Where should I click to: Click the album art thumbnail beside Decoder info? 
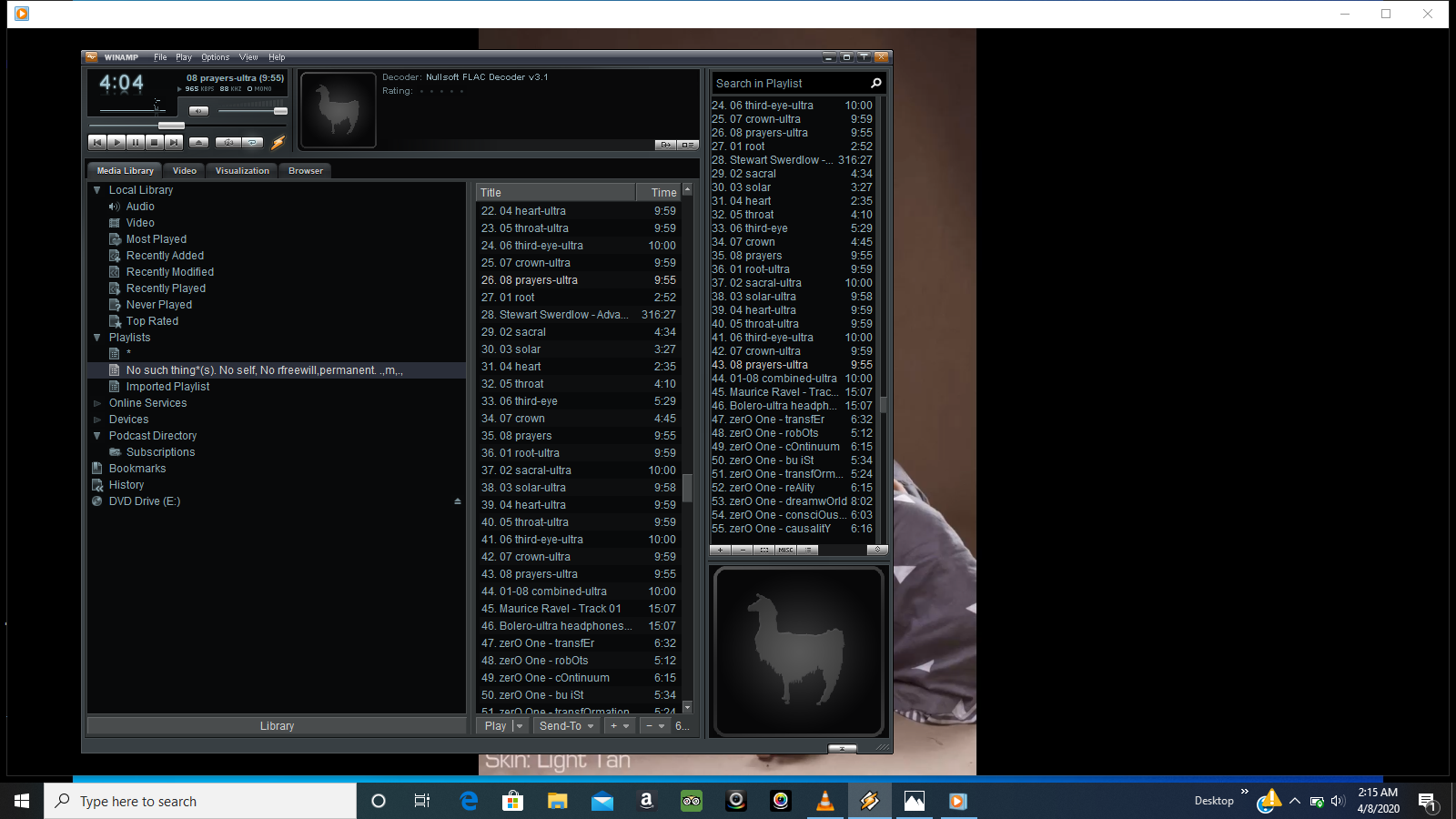pyautogui.click(x=338, y=110)
